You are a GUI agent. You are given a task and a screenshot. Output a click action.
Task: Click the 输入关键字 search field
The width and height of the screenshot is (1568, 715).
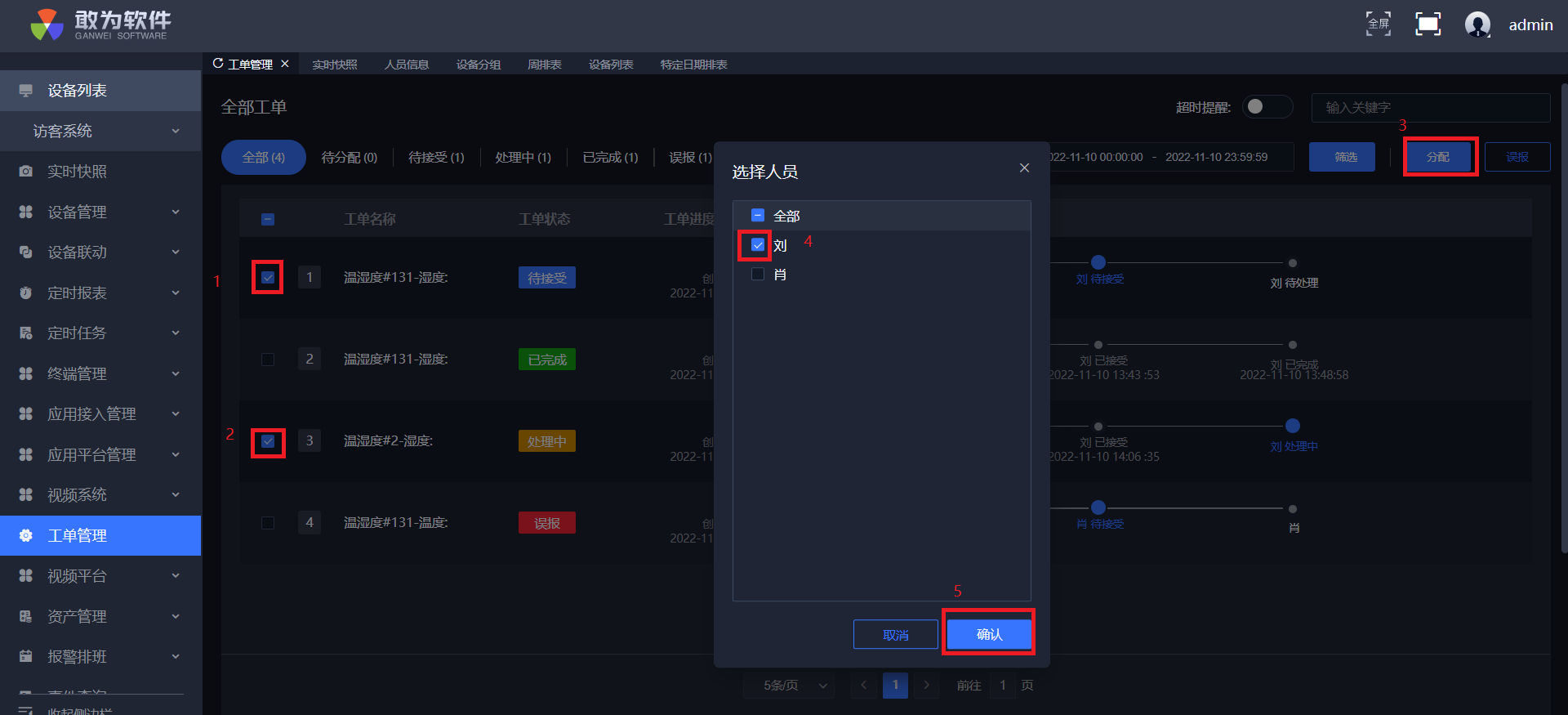(x=1431, y=107)
